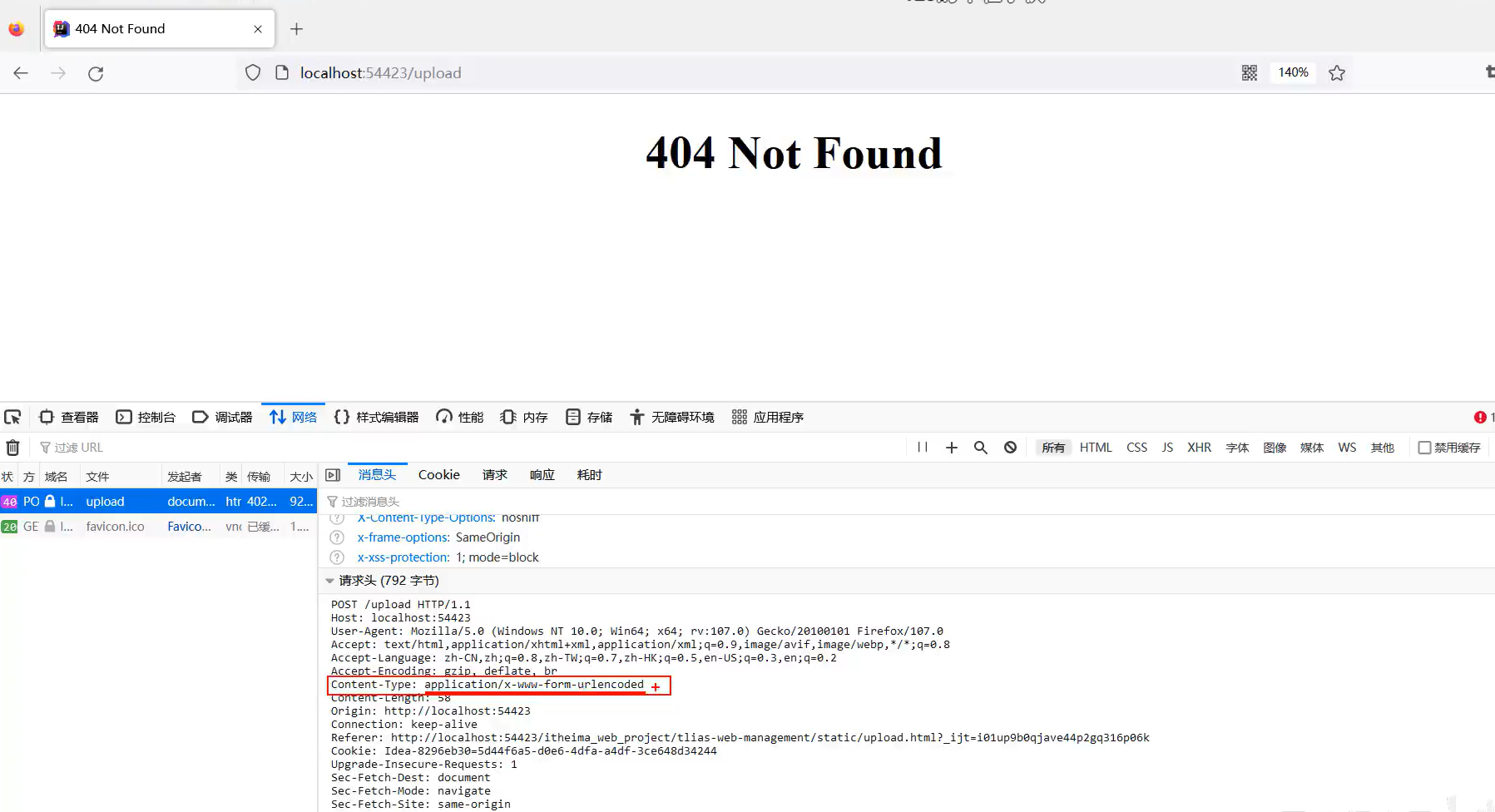Go back to previous page
Image resolution: width=1495 pixels, height=812 pixels.
point(21,73)
